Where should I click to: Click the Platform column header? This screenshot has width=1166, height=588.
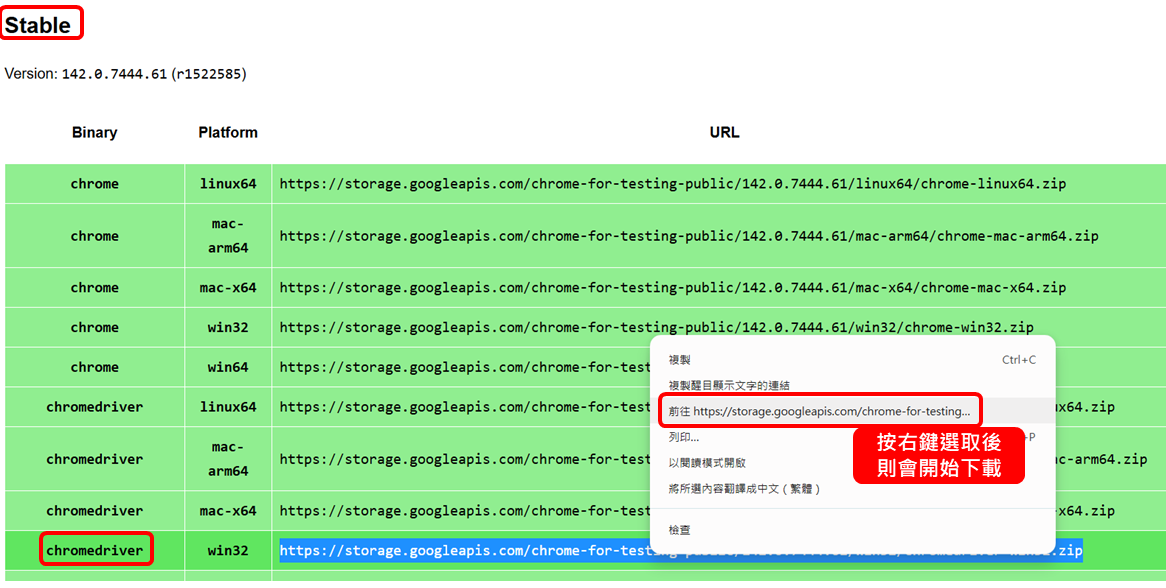tap(228, 133)
